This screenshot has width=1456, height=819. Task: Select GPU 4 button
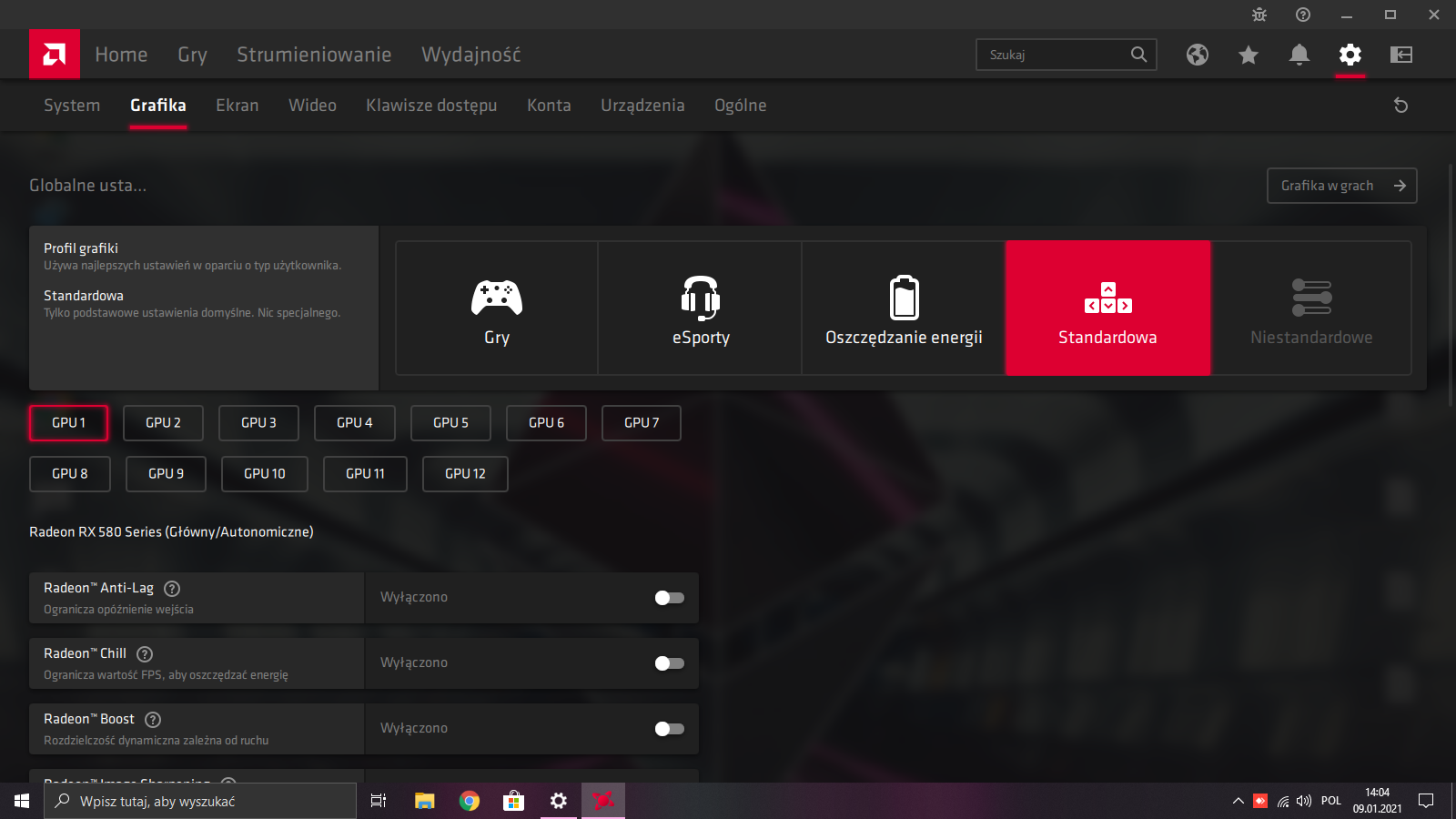click(x=355, y=423)
